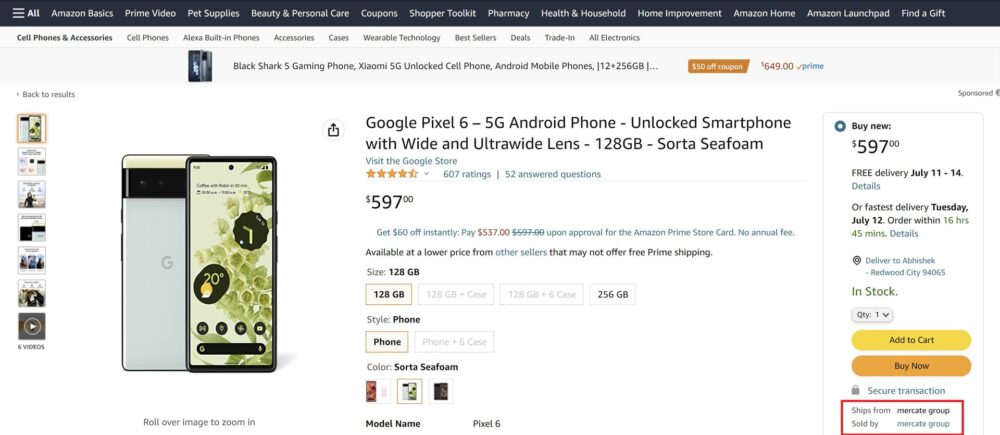
Task: Click the share icon above product image
Action: 334,130
